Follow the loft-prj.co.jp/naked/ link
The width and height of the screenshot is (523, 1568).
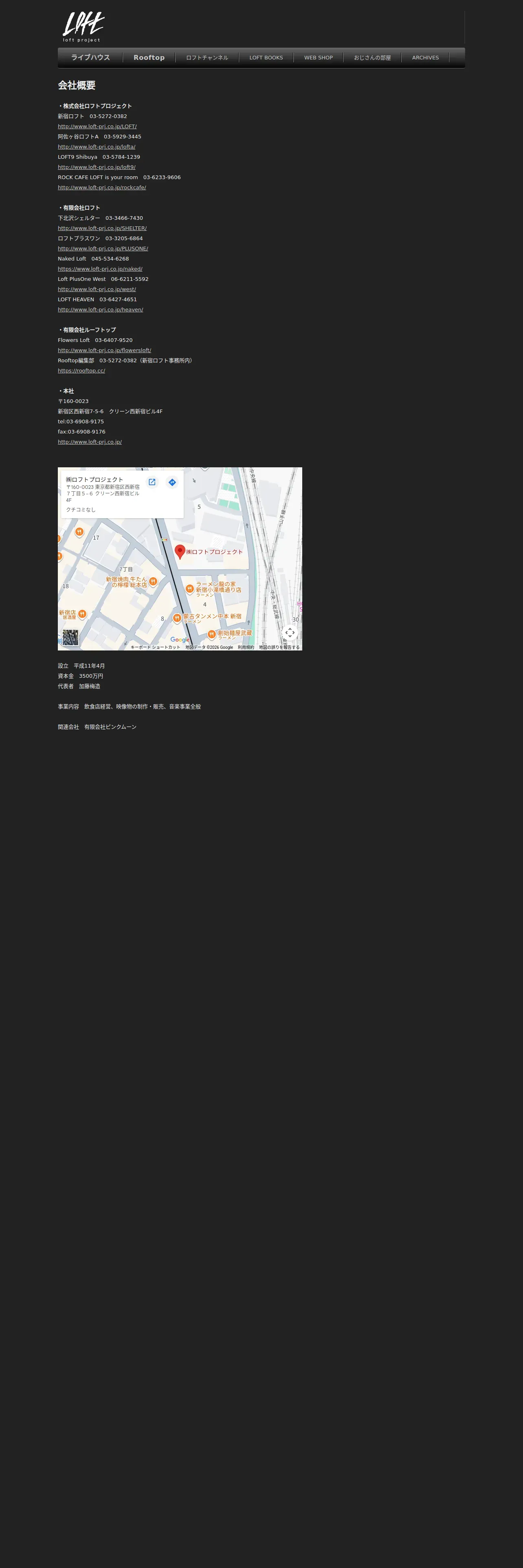tap(100, 269)
